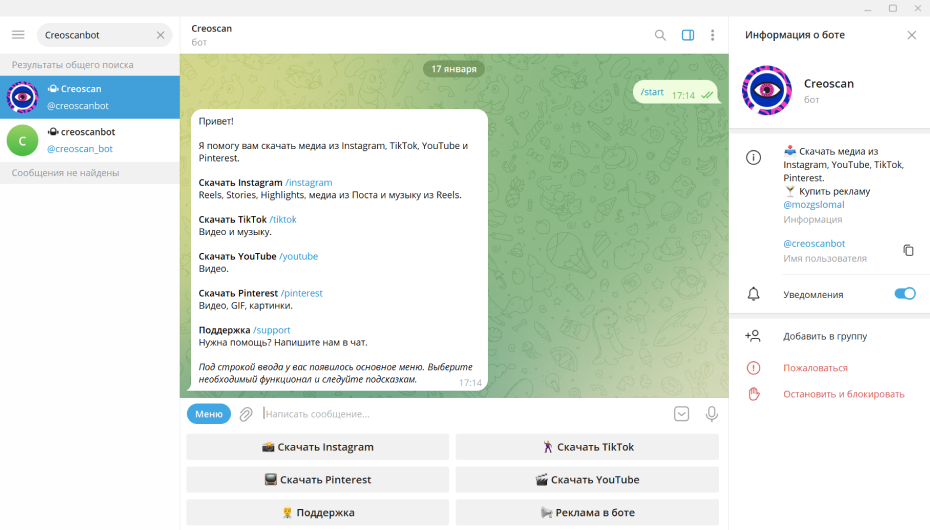Click the Creoscan chat header title

coord(212,28)
